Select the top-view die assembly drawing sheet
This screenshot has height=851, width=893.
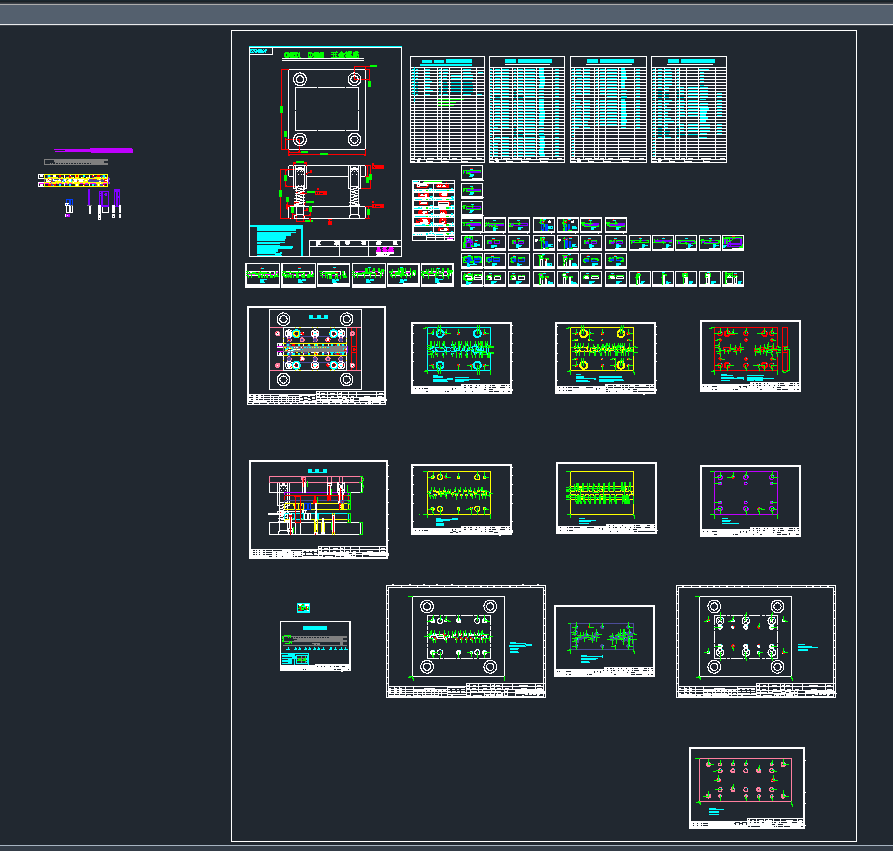pos(316,355)
